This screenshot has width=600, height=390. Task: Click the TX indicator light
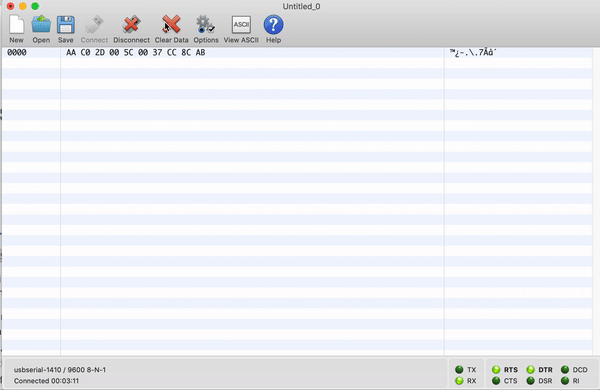tap(459, 369)
